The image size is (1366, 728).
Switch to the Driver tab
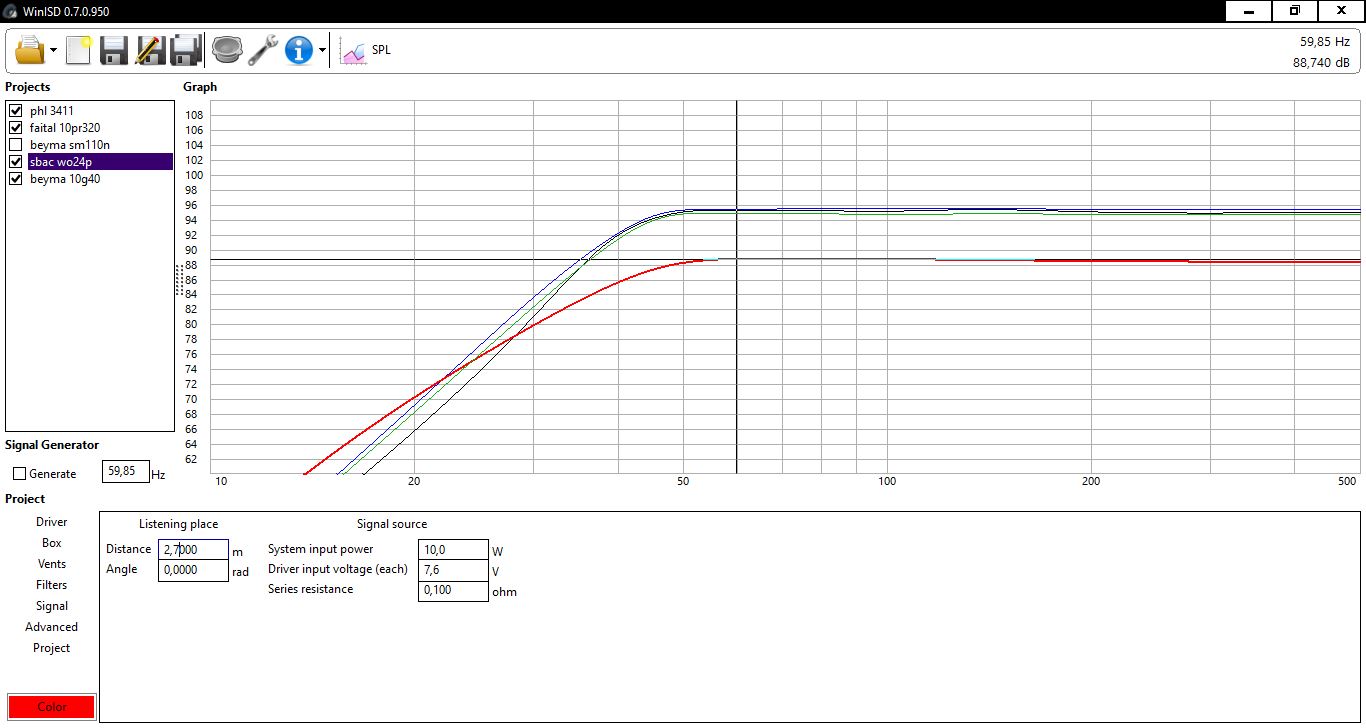tap(52, 522)
